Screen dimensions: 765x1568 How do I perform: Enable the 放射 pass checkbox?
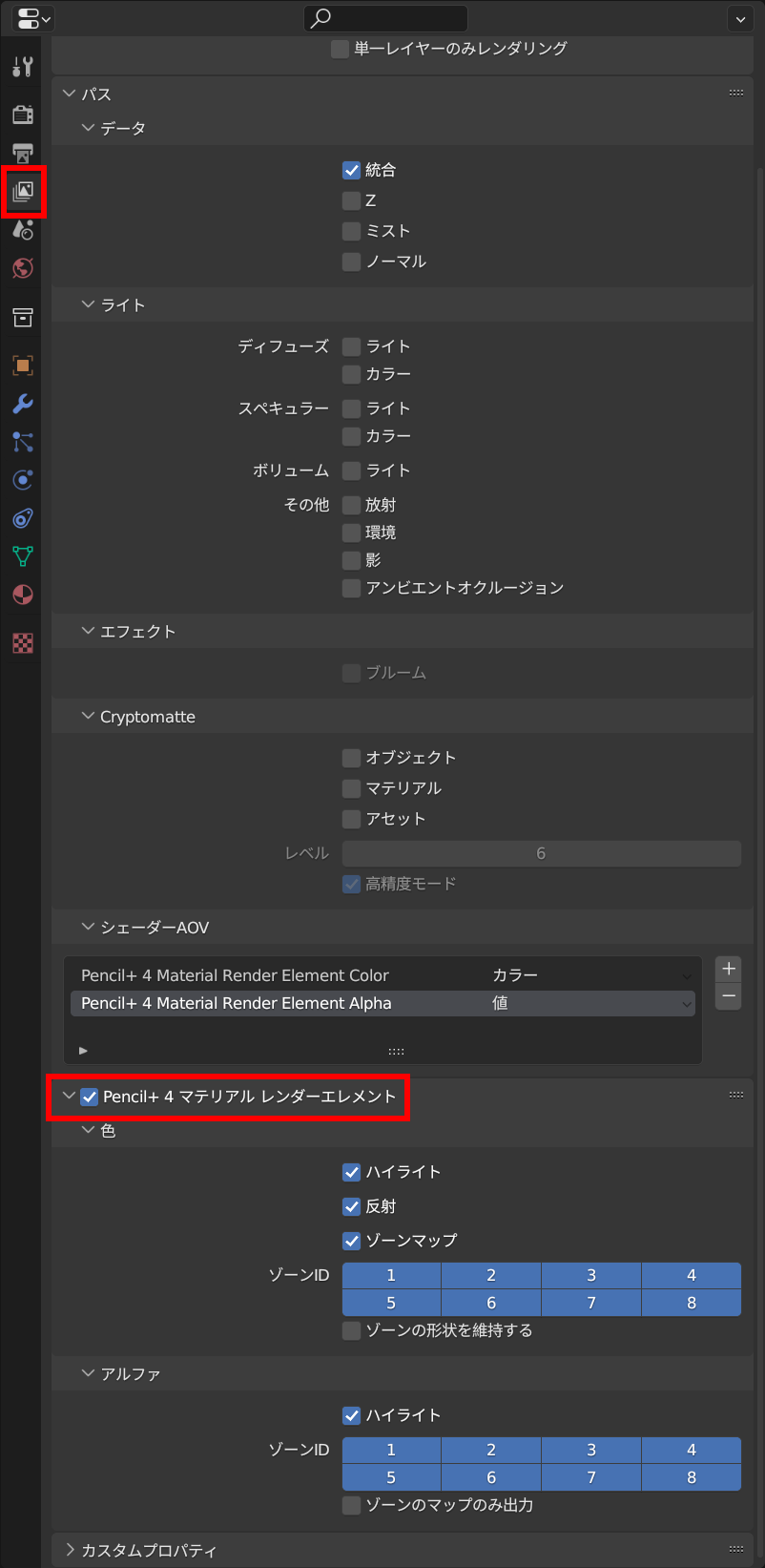click(x=351, y=505)
